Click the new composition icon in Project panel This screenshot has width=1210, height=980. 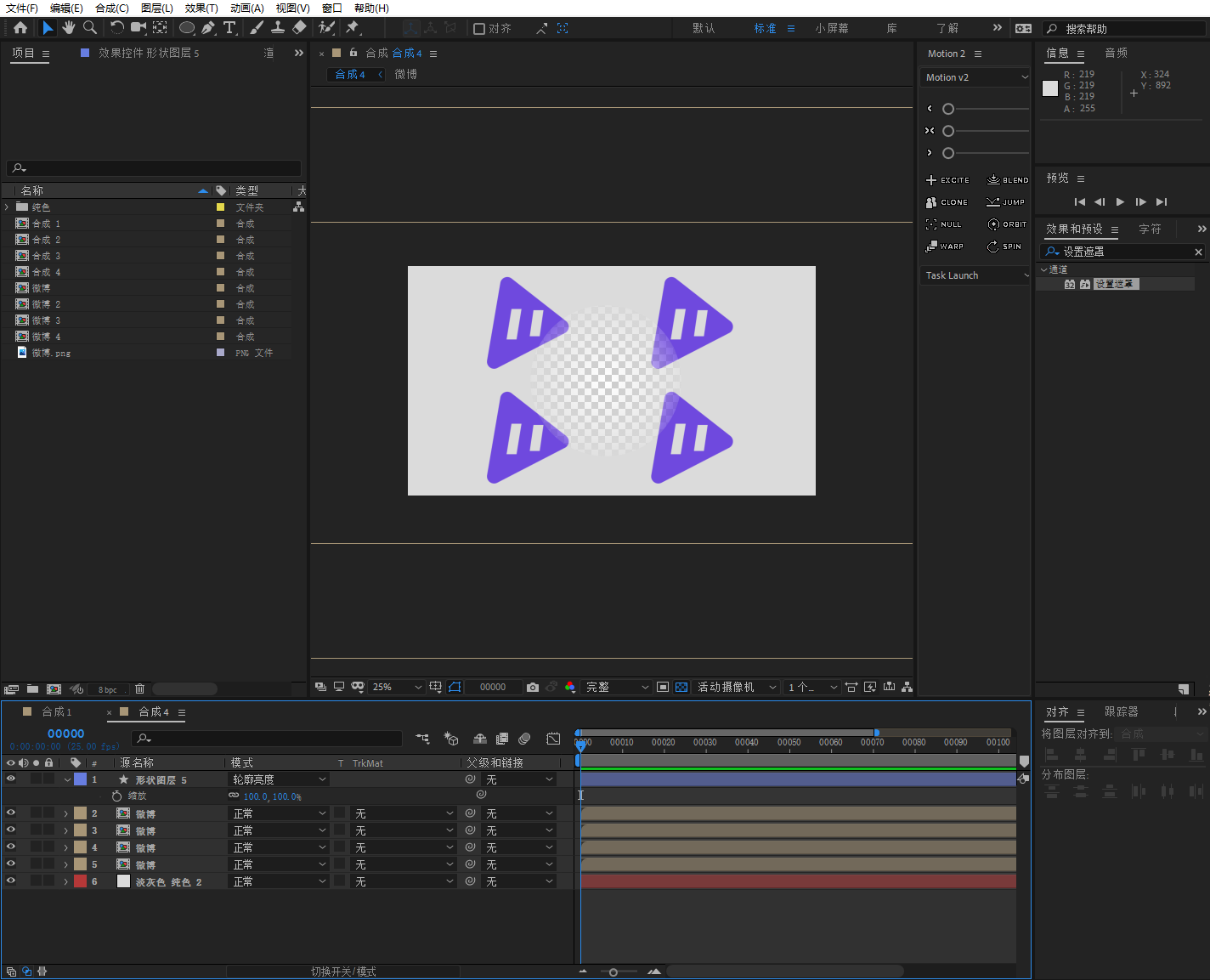click(x=54, y=689)
